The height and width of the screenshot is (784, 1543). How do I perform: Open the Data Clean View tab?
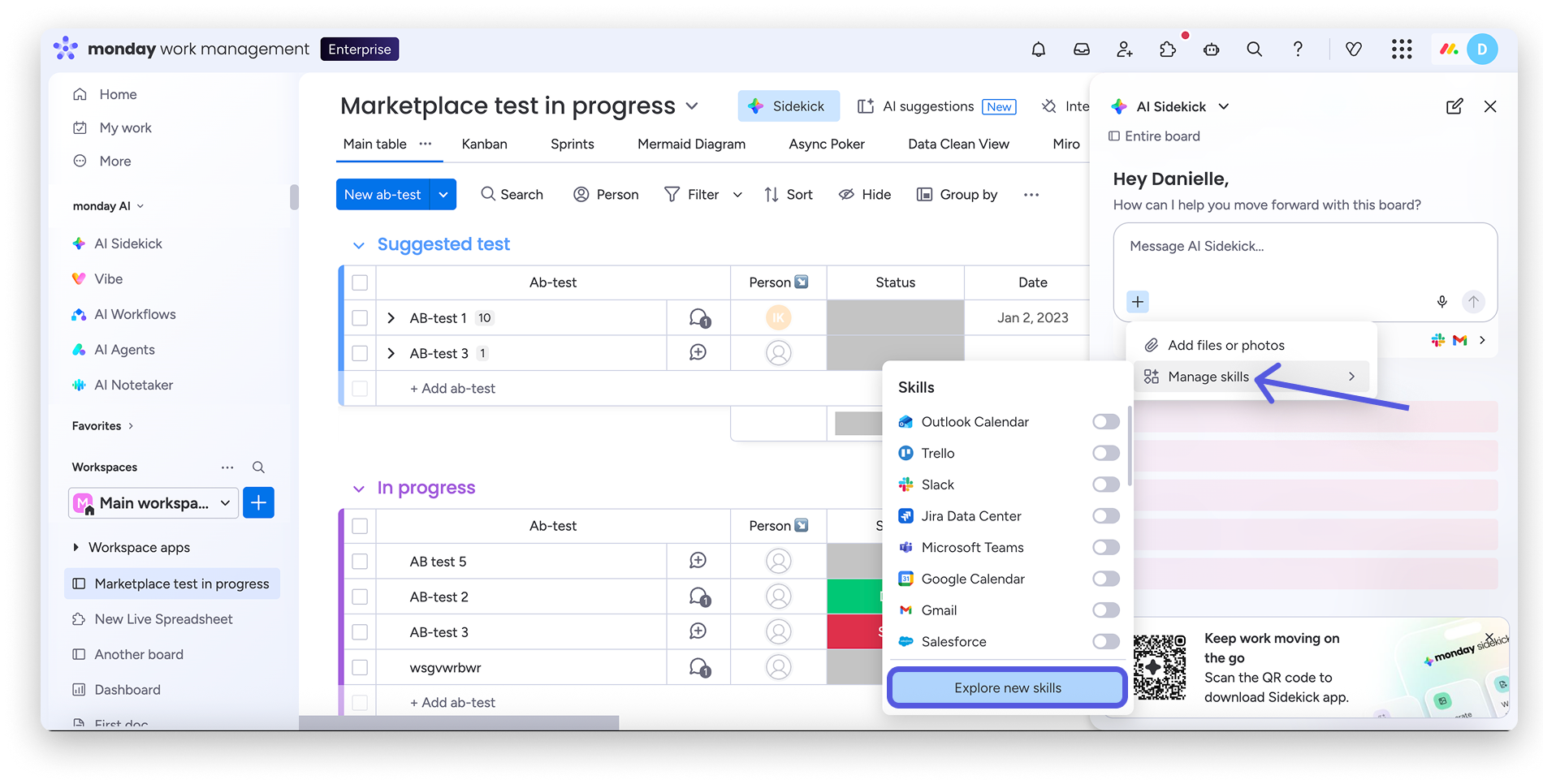pos(959,144)
